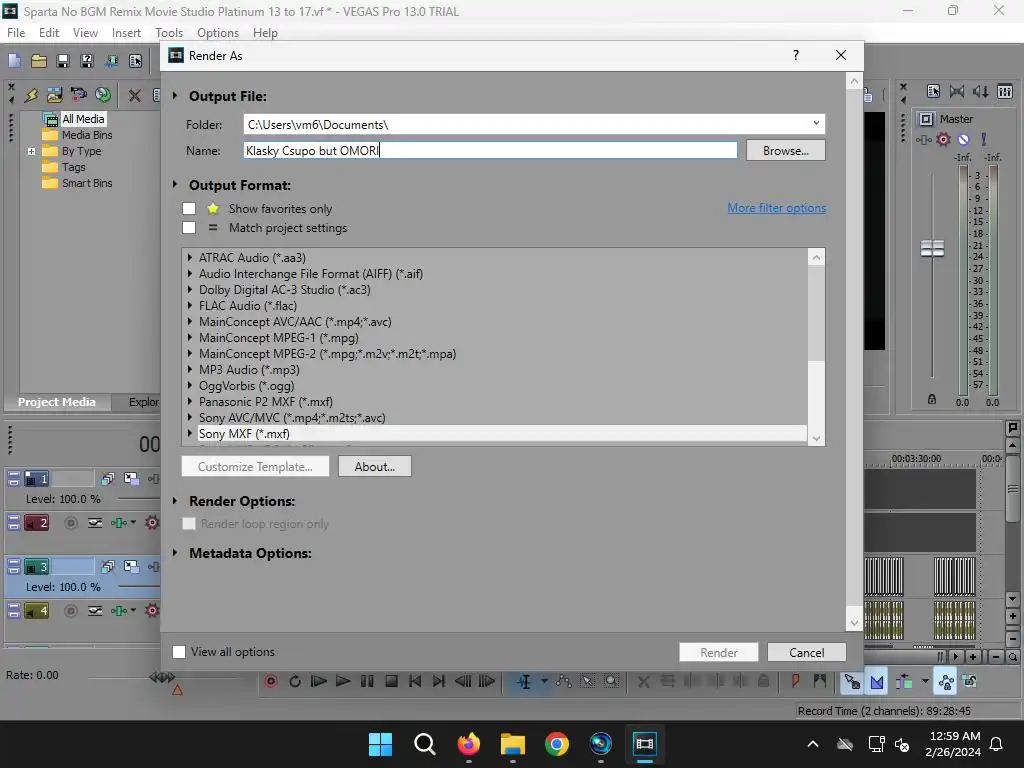Click the Name input field
This screenshot has height=768, width=1024.
[490, 150]
